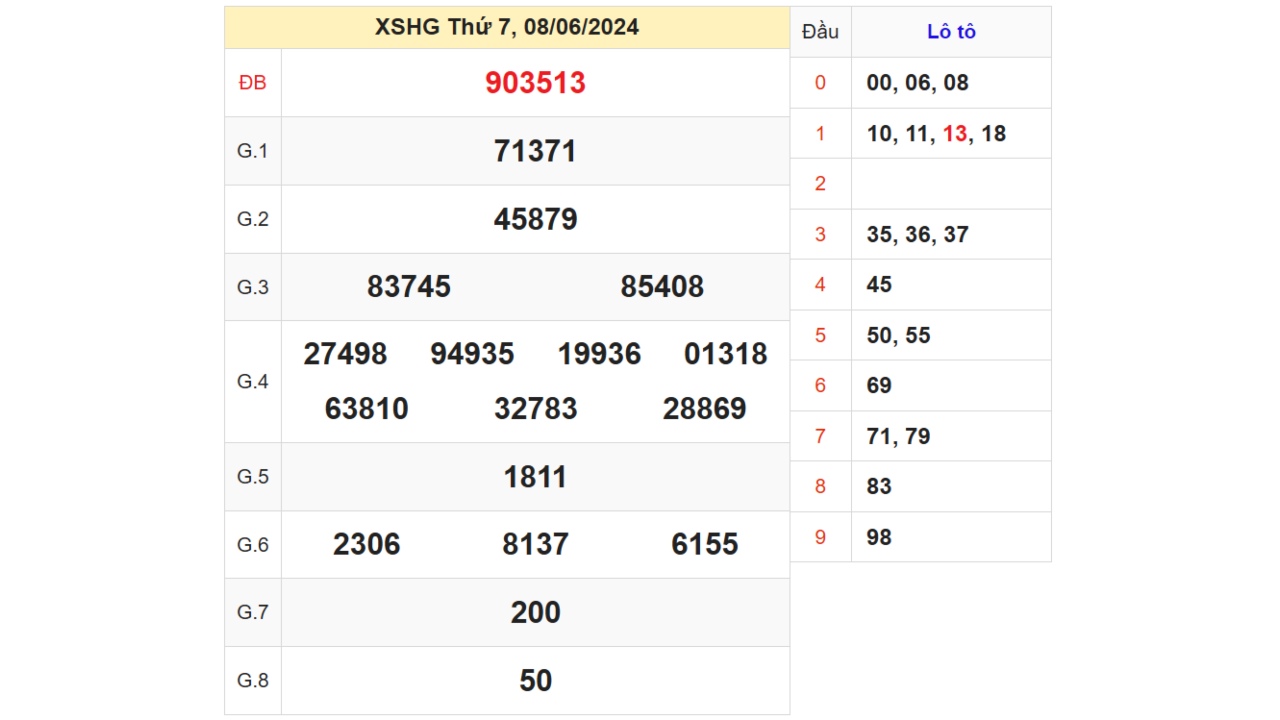
Task: Click the lô tô values 35, 36, 37
Action: point(918,235)
